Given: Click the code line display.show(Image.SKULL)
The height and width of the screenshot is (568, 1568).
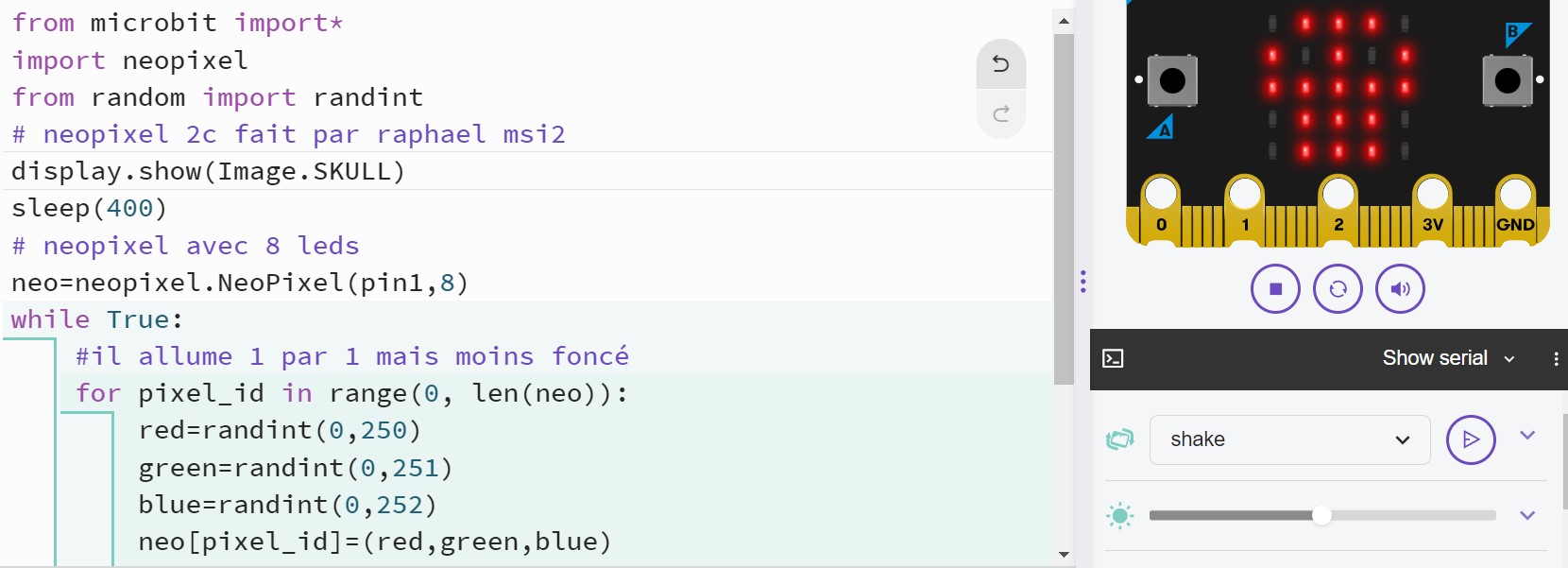Looking at the screenshot, I should [x=209, y=171].
